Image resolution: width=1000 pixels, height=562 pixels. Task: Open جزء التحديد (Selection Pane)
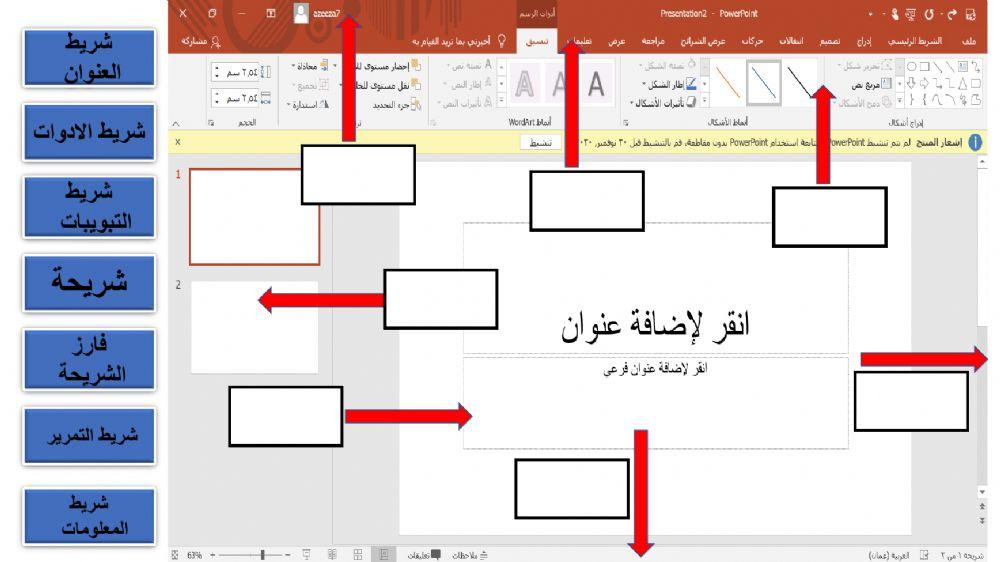pyautogui.click(x=397, y=105)
